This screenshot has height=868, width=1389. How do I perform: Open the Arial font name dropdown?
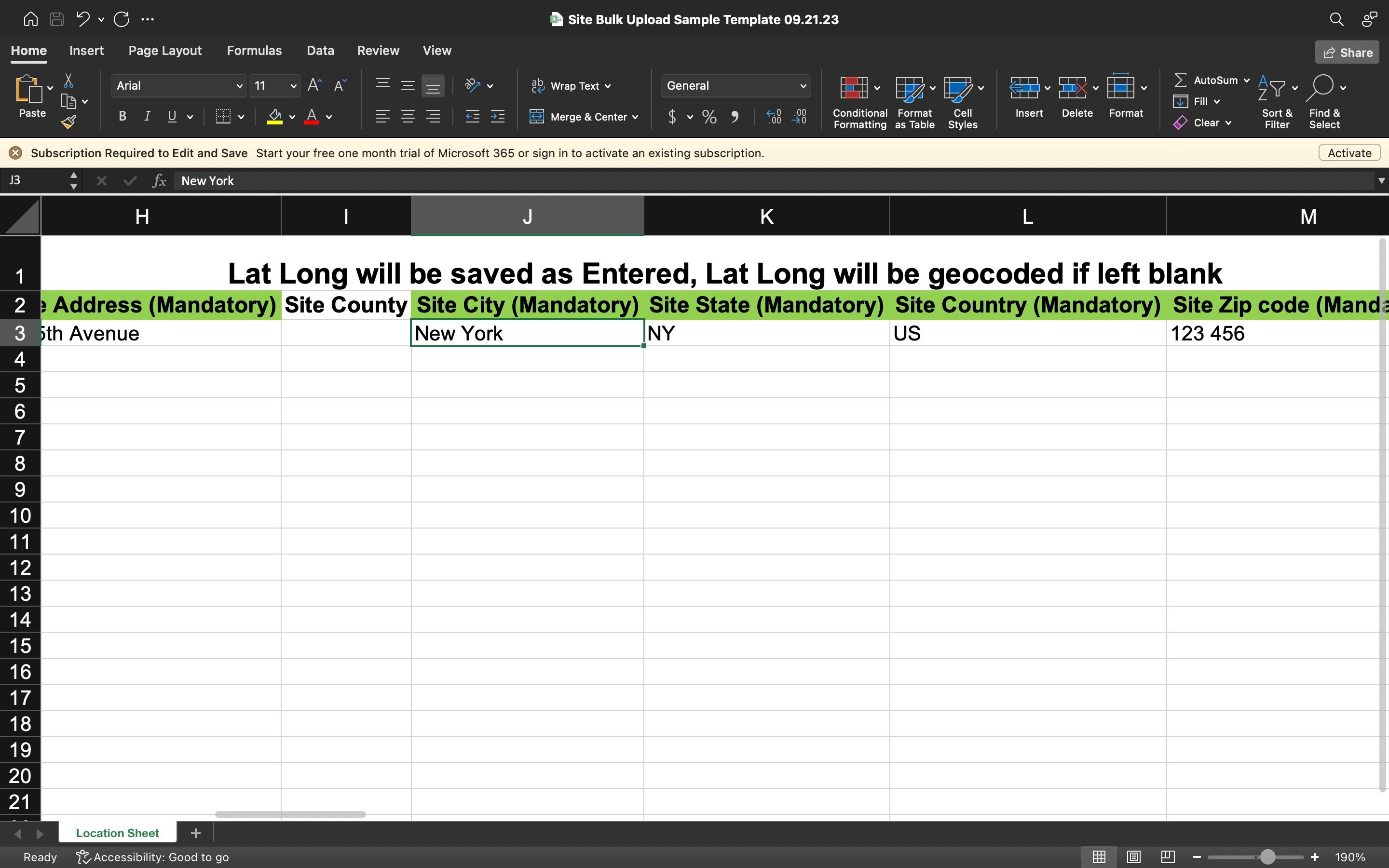(239, 86)
